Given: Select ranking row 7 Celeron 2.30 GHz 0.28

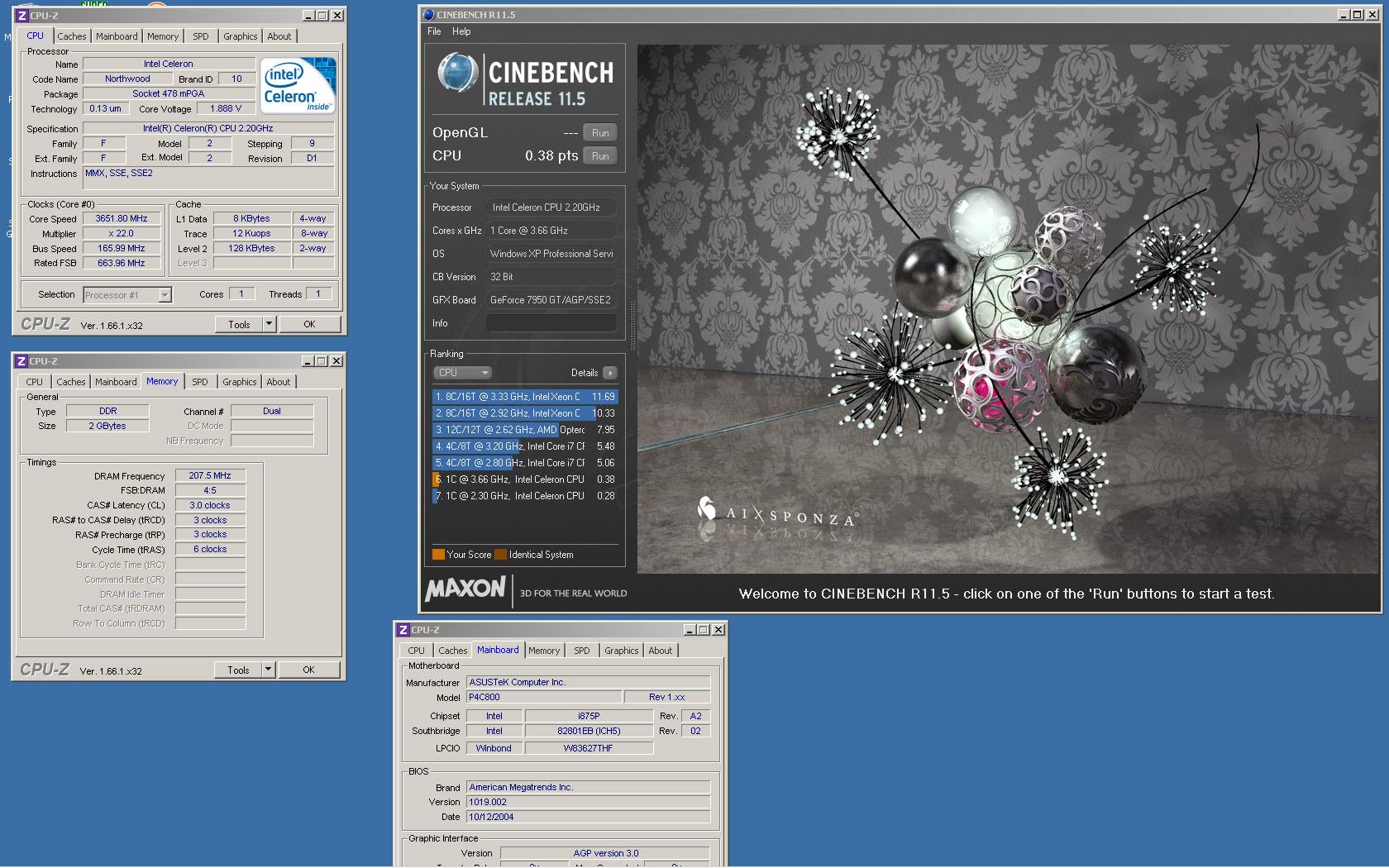Looking at the screenshot, I should click(x=525, y=496).
